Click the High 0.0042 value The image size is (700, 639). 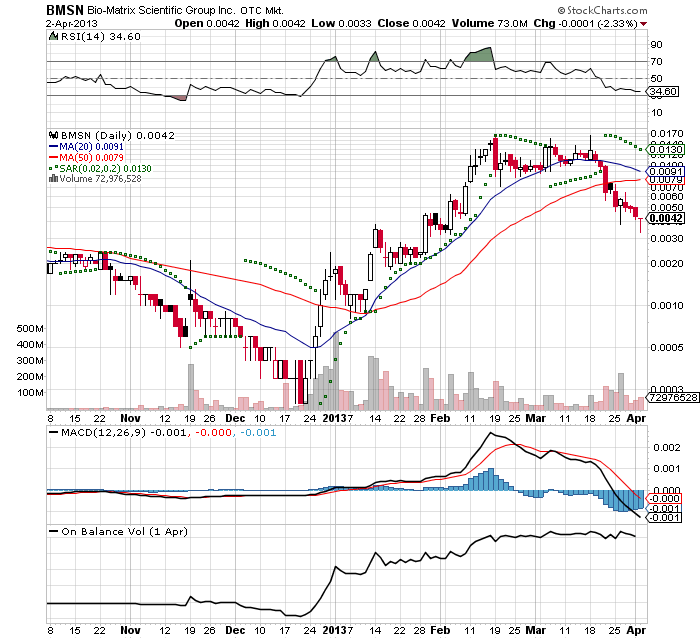(275, 24)
